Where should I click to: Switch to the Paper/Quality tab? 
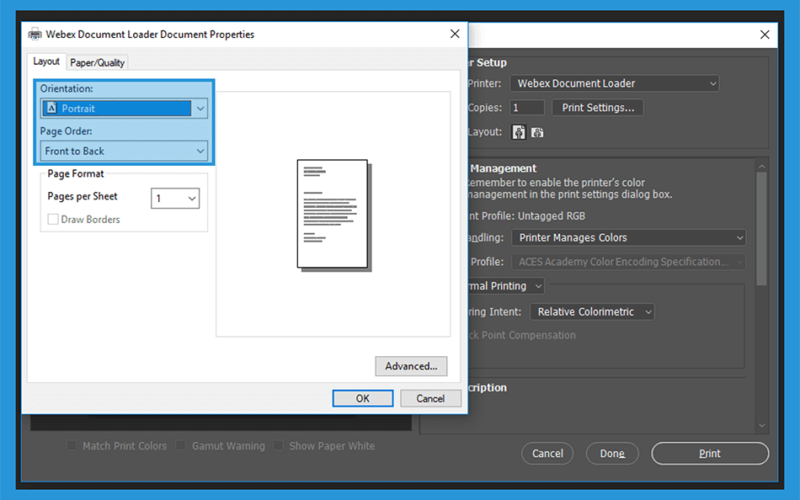(x=97, y=63)
